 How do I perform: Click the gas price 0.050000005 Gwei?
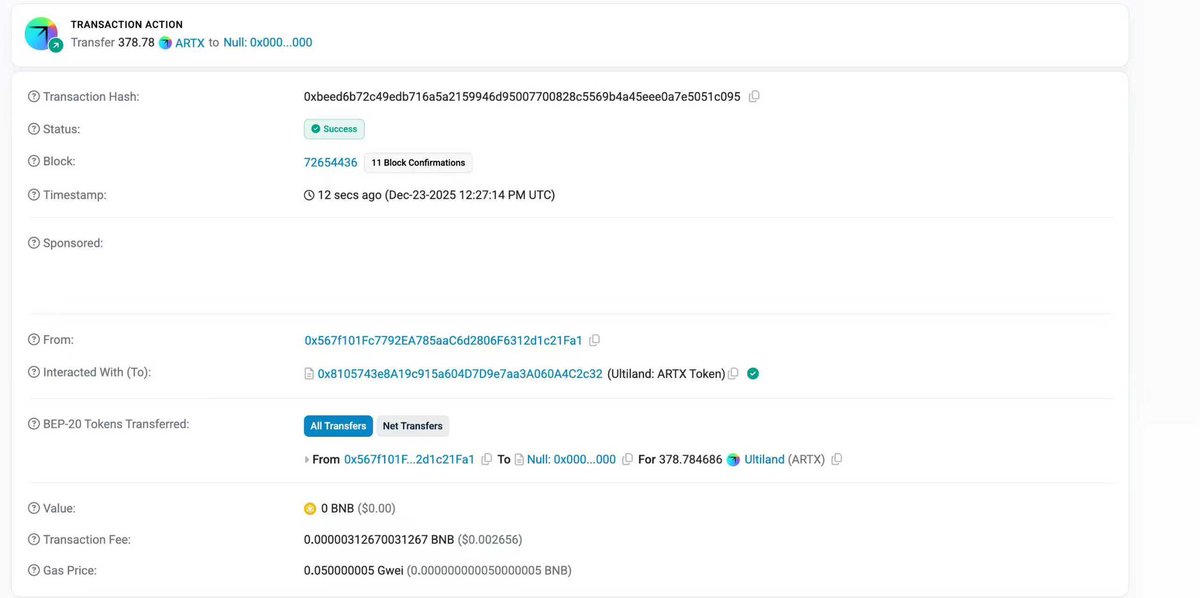[x=354, y=571]
